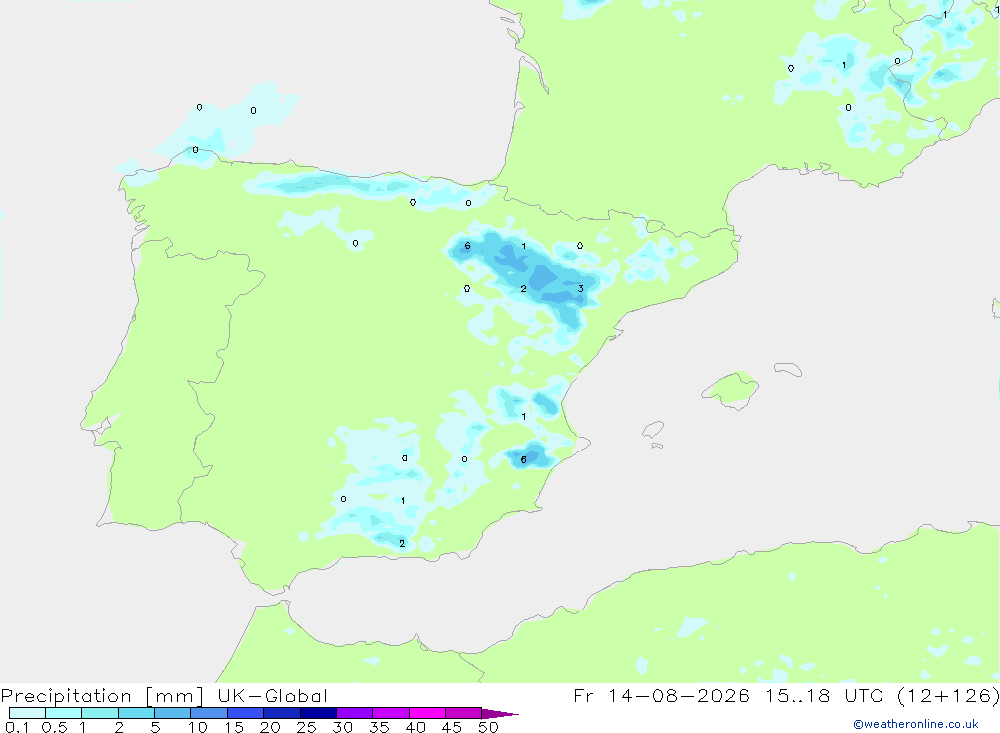The image size is (1000, 733).
Task: Click the 1–2 mm legend color swatch
Action: pyautogui.click(x=100, y=713)
